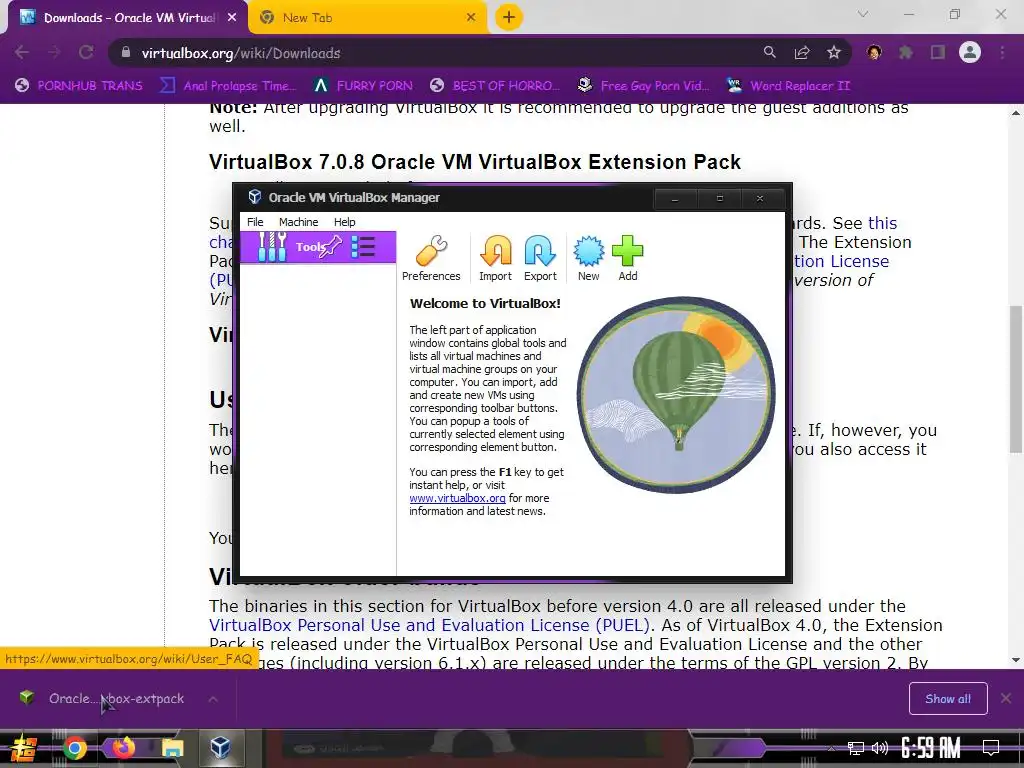Image resolution: width=1024 pixels, height=768 pixels.
Task: Open Chrome from the taskbar
Action: (x=74, y=748)
